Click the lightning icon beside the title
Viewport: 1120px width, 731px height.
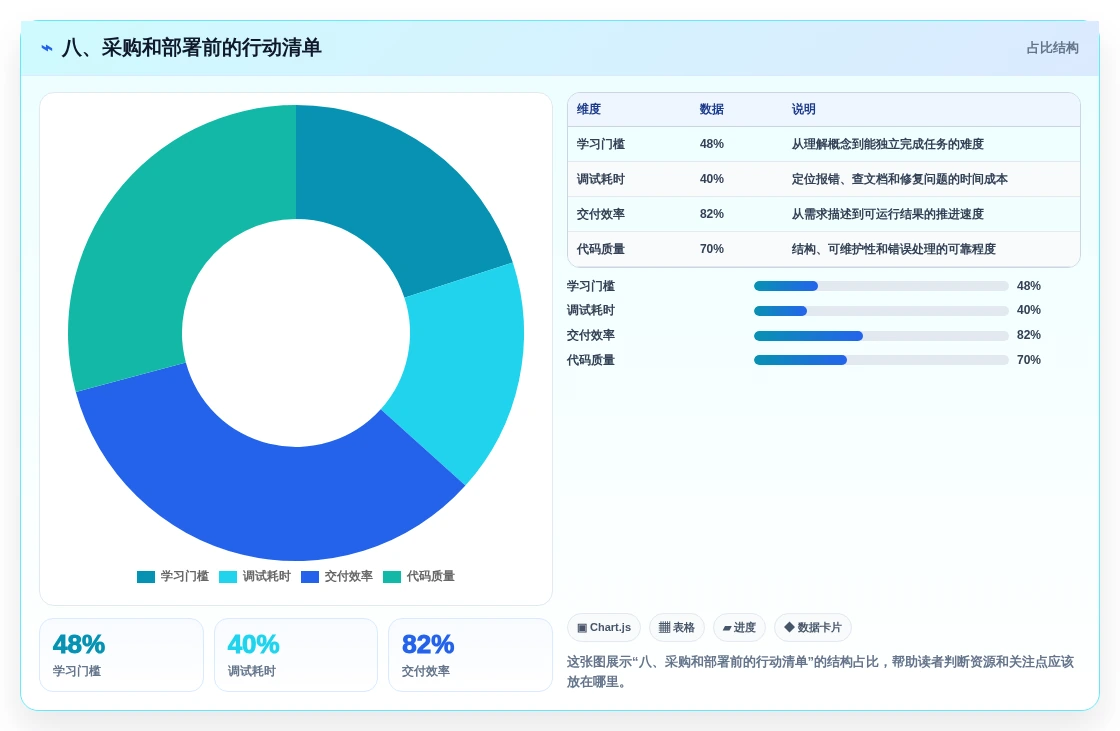coord(47,48)
